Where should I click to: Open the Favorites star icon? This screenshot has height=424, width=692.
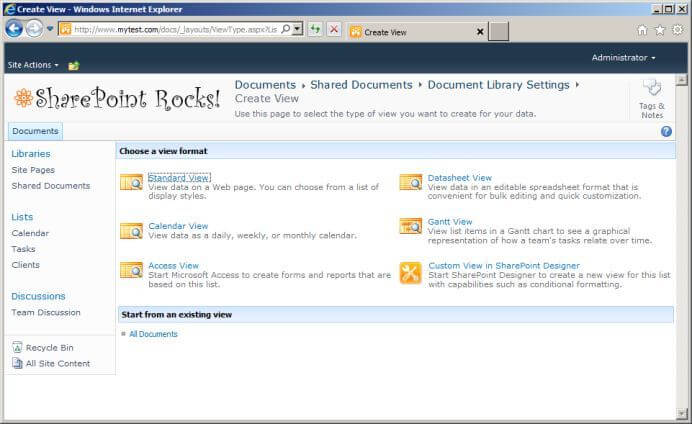coord(660,30)
